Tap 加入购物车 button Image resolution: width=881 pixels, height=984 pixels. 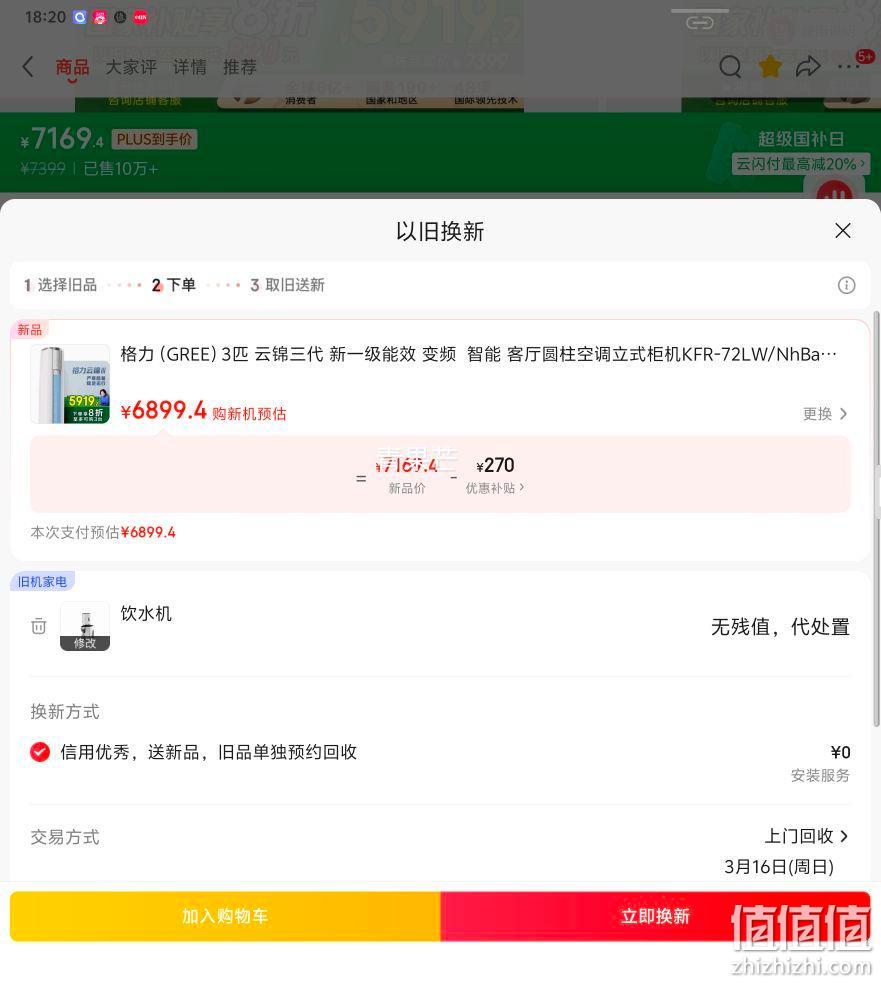[225, 916]
